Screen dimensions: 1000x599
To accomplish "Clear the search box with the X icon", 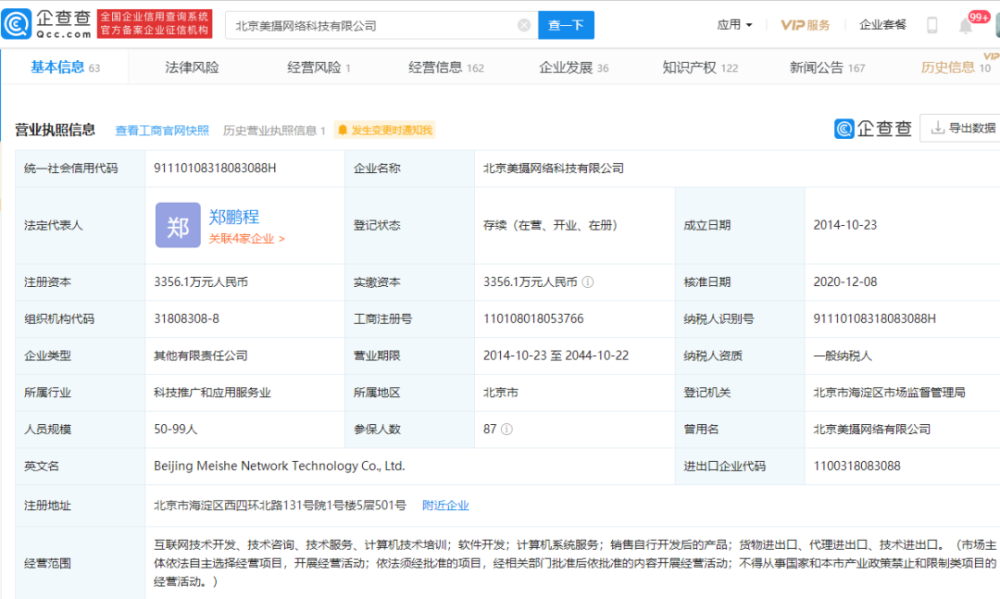I will (523, 26).
